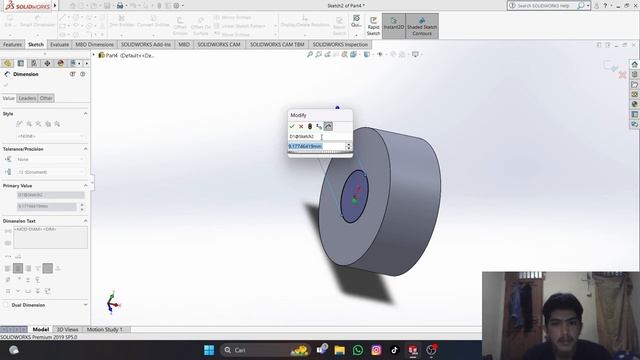Cancel the Modify dialog with red X
Screen dimensions: 640x360
point(301,127)
